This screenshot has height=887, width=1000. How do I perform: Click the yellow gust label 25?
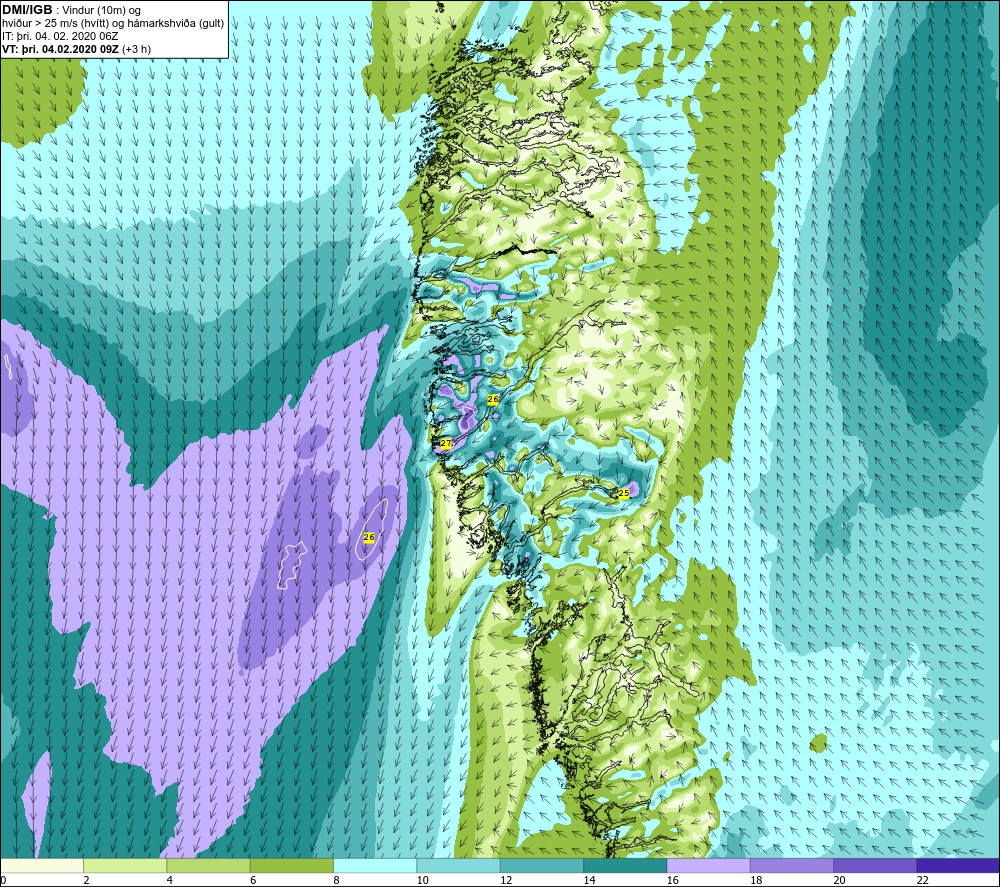point(624,493)
